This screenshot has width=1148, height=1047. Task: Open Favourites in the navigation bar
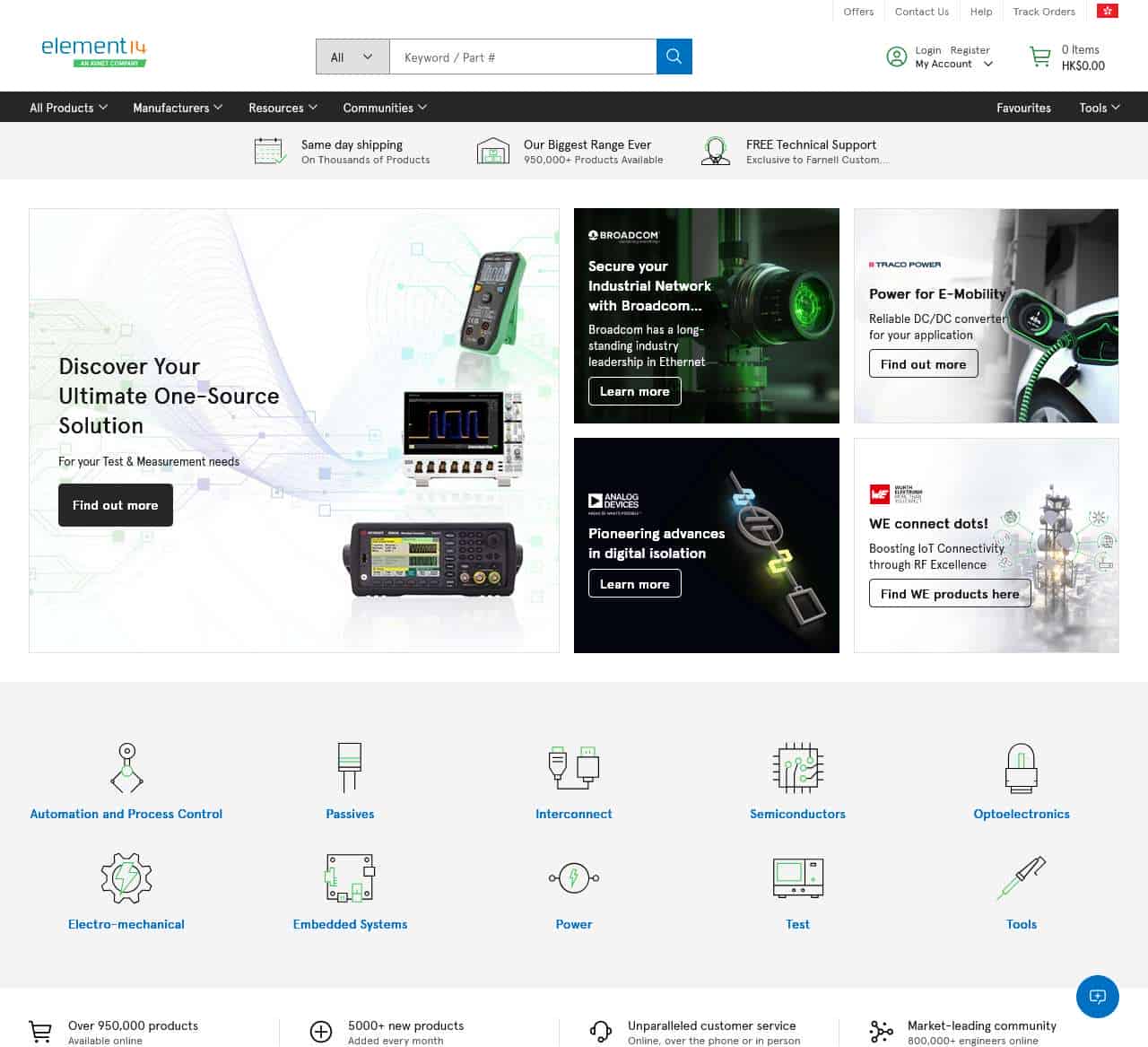(1023, 108)
